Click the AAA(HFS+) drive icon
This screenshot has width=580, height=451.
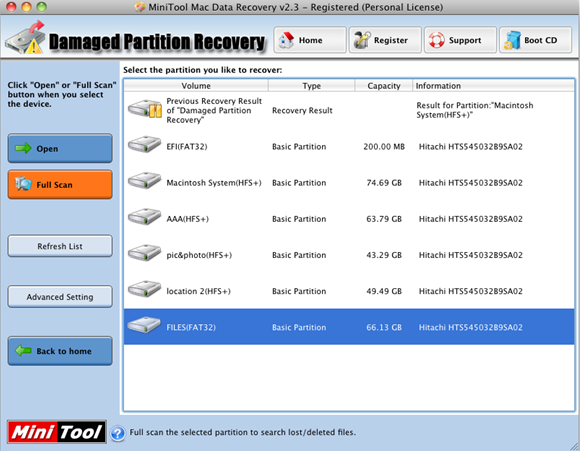[144, 217]
